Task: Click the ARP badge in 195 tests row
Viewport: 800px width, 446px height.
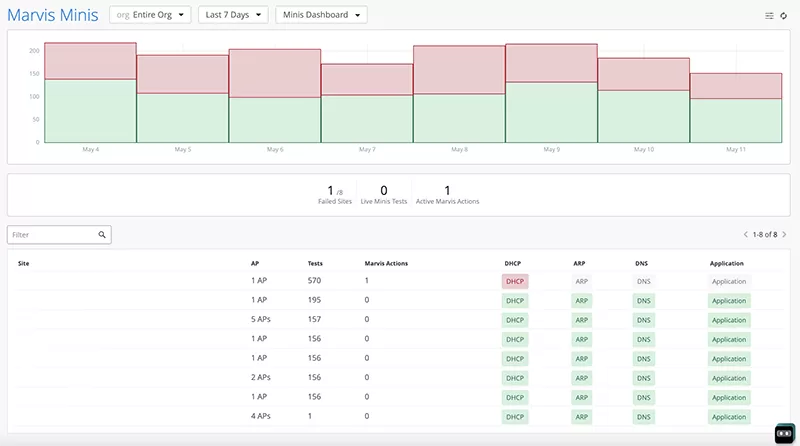Action: point(582,301)
